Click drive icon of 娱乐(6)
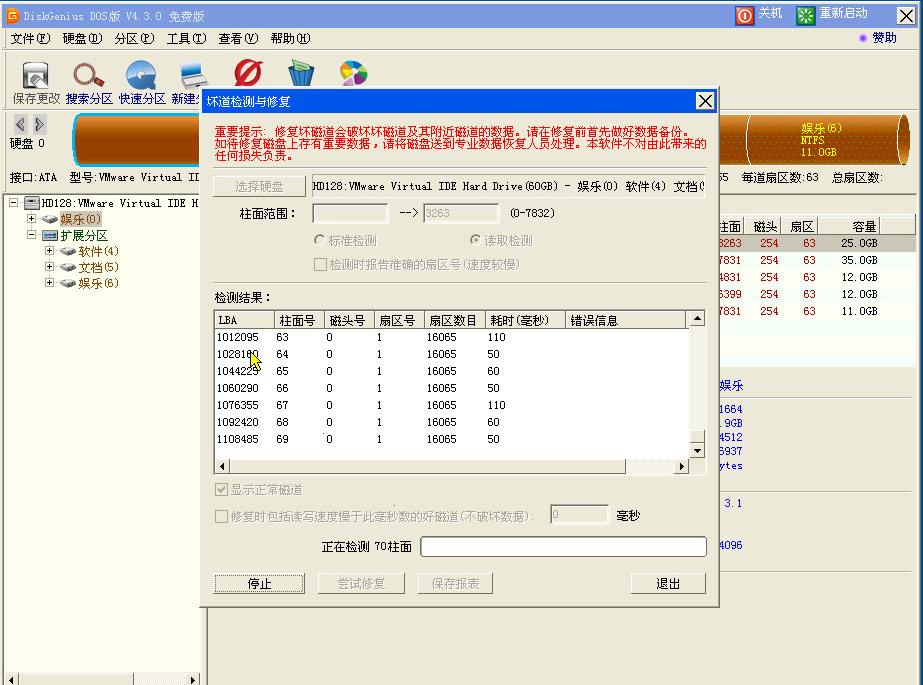923x685 pixels. pos(68,283)
